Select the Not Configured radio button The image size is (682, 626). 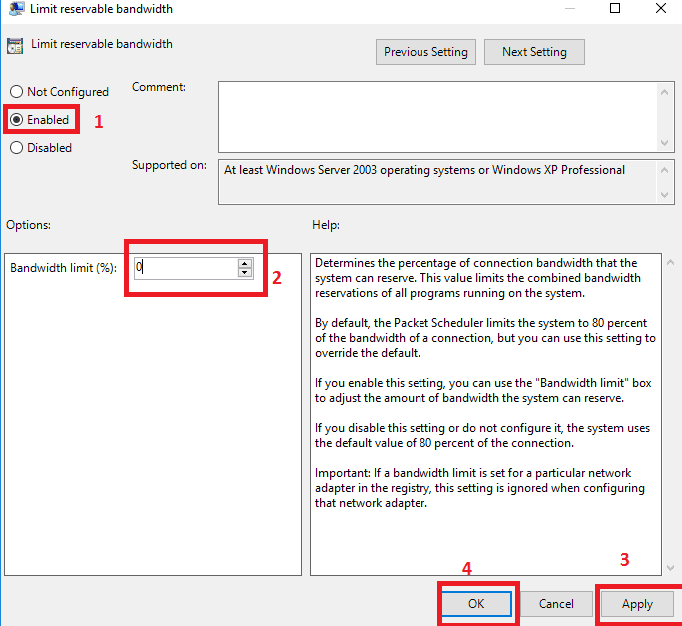tap(16, 92)
